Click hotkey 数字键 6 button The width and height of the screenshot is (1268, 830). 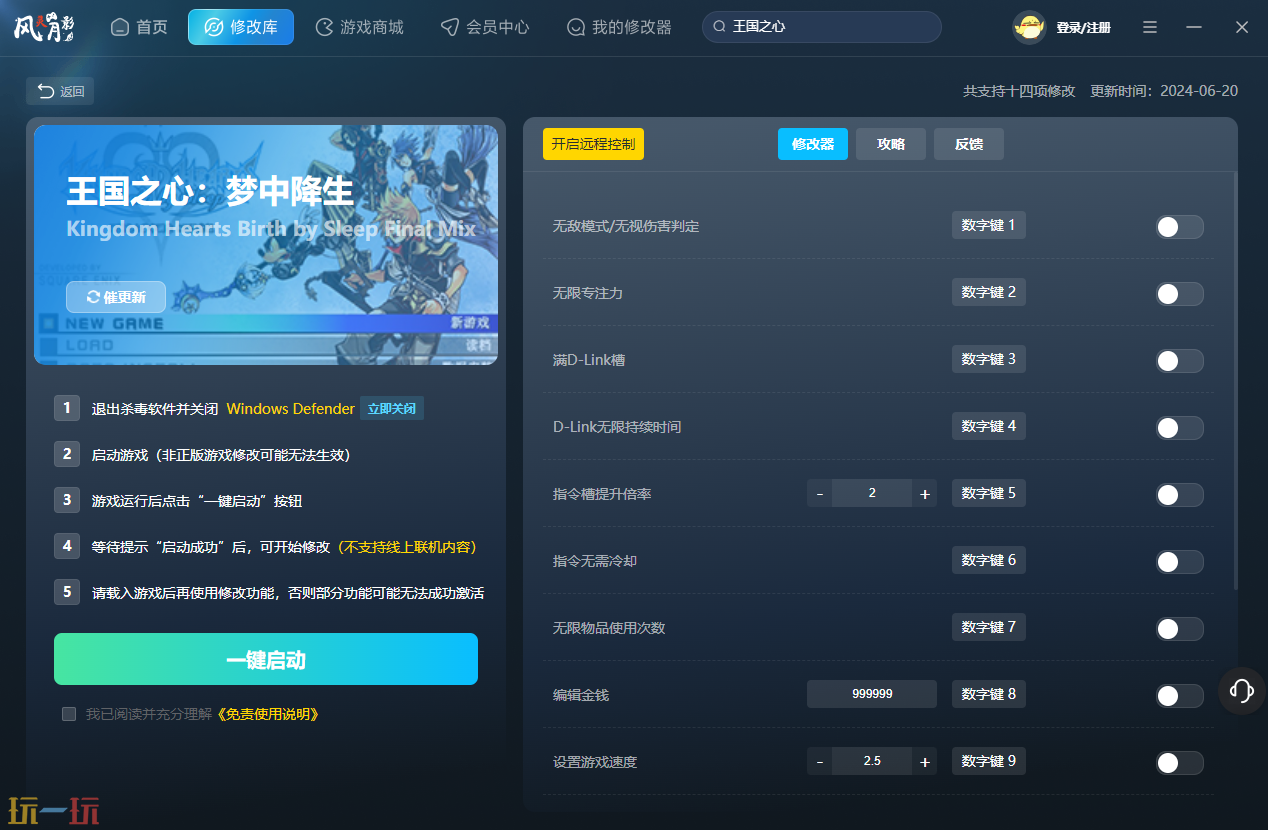(989, 560)
